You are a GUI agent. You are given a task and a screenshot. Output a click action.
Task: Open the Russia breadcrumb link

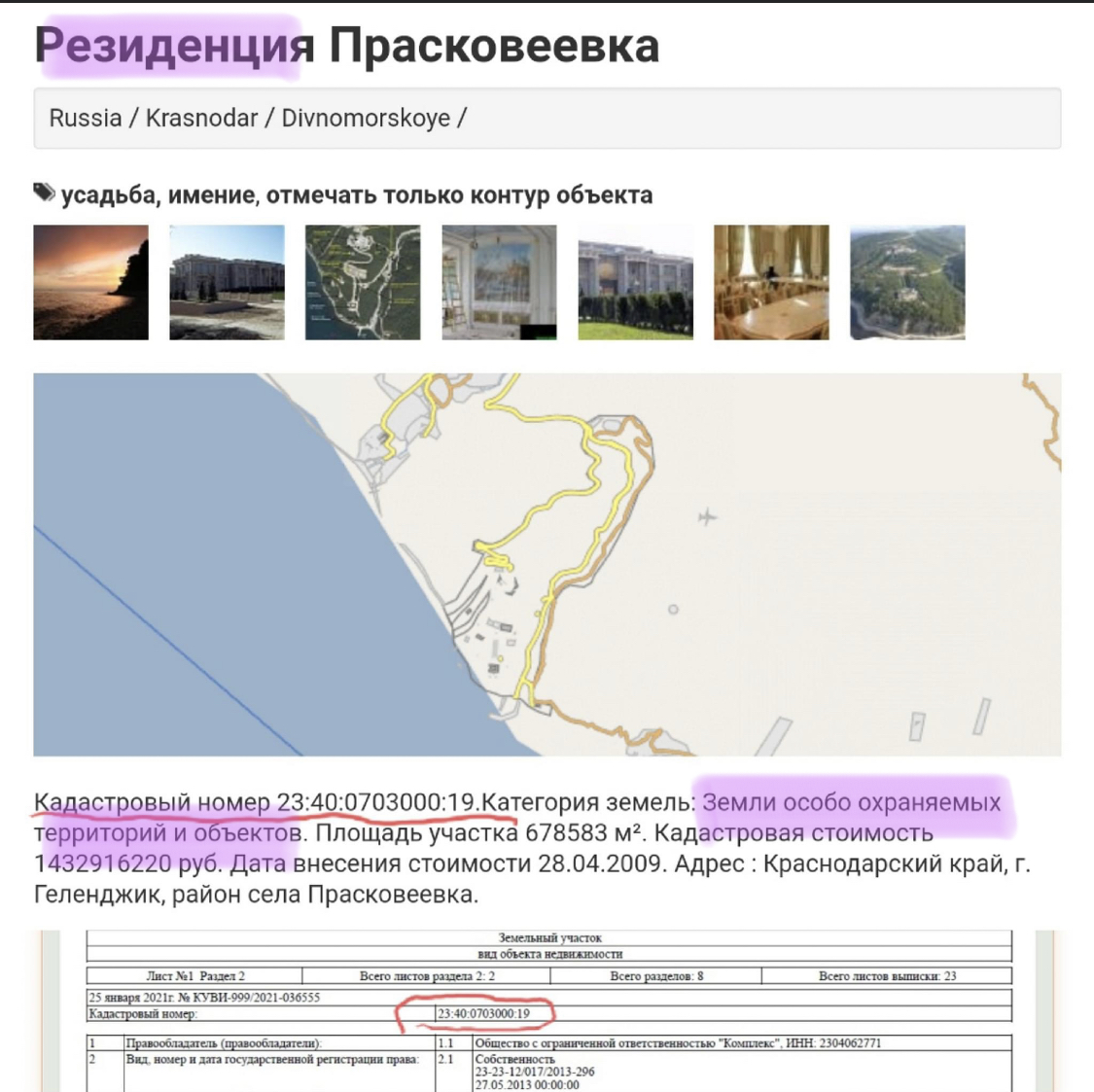(86, 119)
